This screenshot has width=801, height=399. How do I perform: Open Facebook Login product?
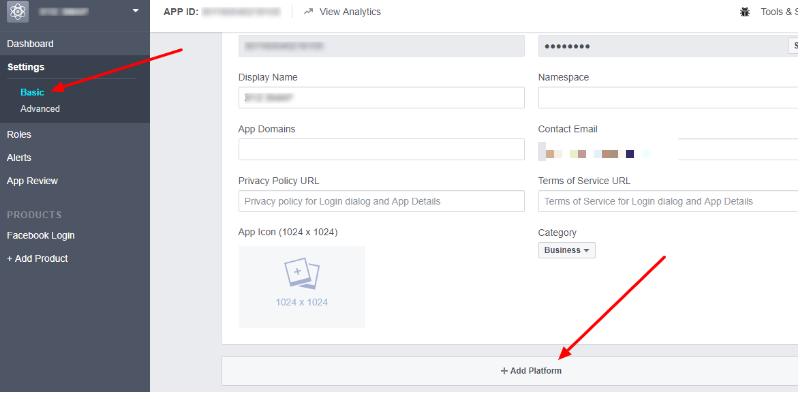click(40, 236)
